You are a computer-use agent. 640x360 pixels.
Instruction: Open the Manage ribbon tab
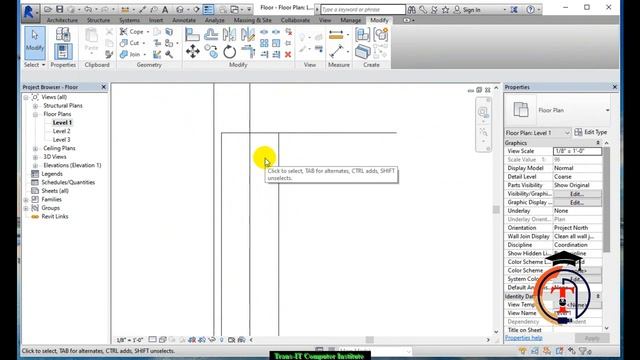[x=350, y=20]
